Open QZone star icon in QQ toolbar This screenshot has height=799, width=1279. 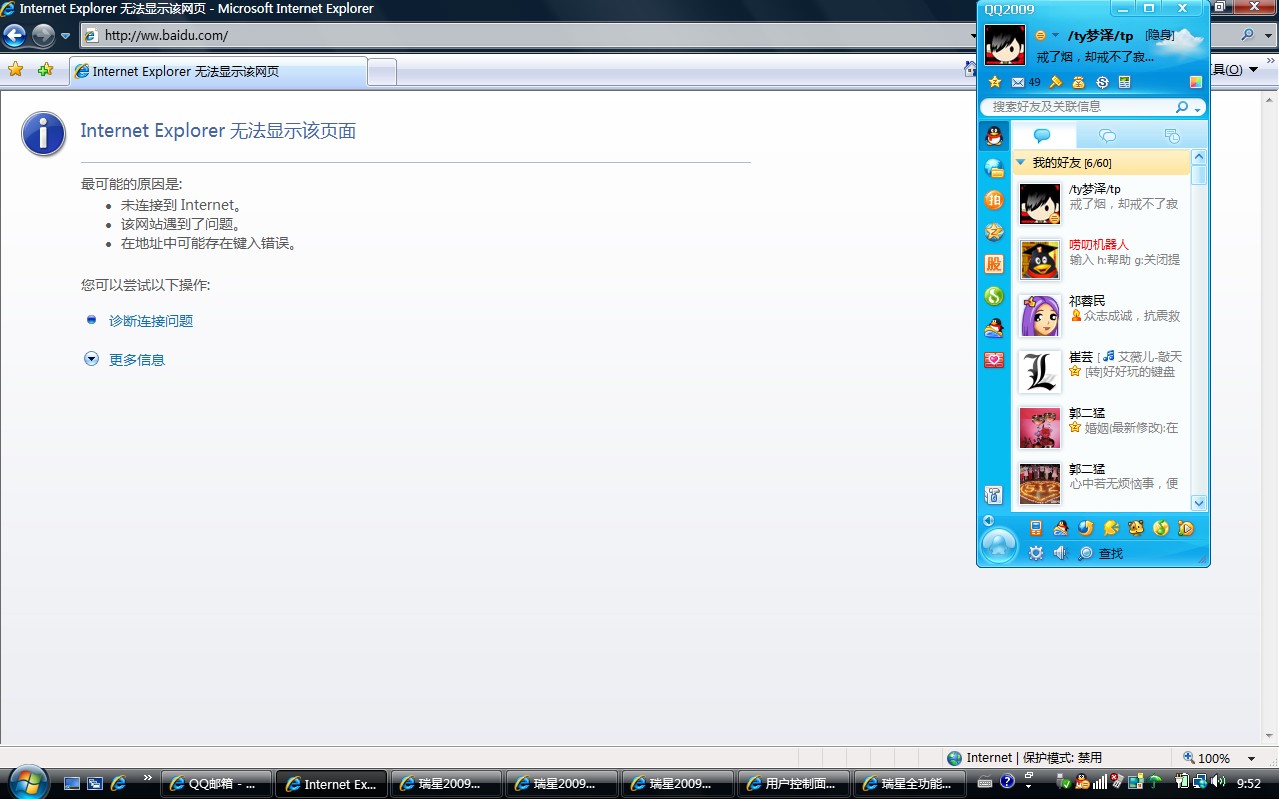(x=995, y=82)
